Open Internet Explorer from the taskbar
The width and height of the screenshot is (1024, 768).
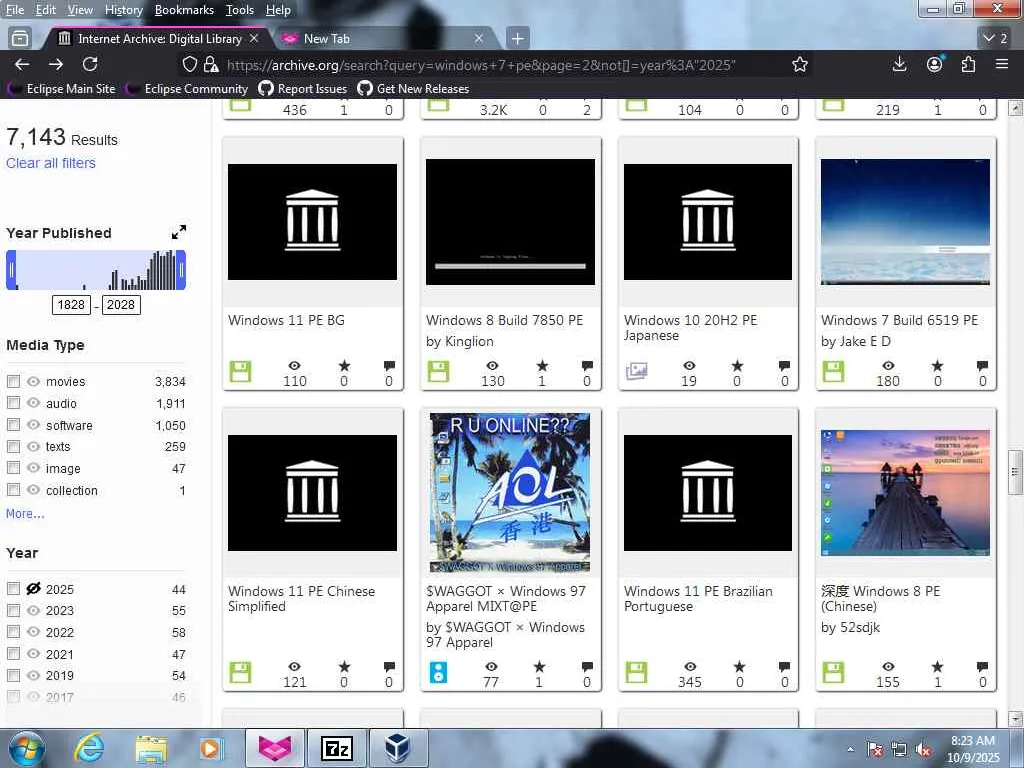(x=88, y=748)
